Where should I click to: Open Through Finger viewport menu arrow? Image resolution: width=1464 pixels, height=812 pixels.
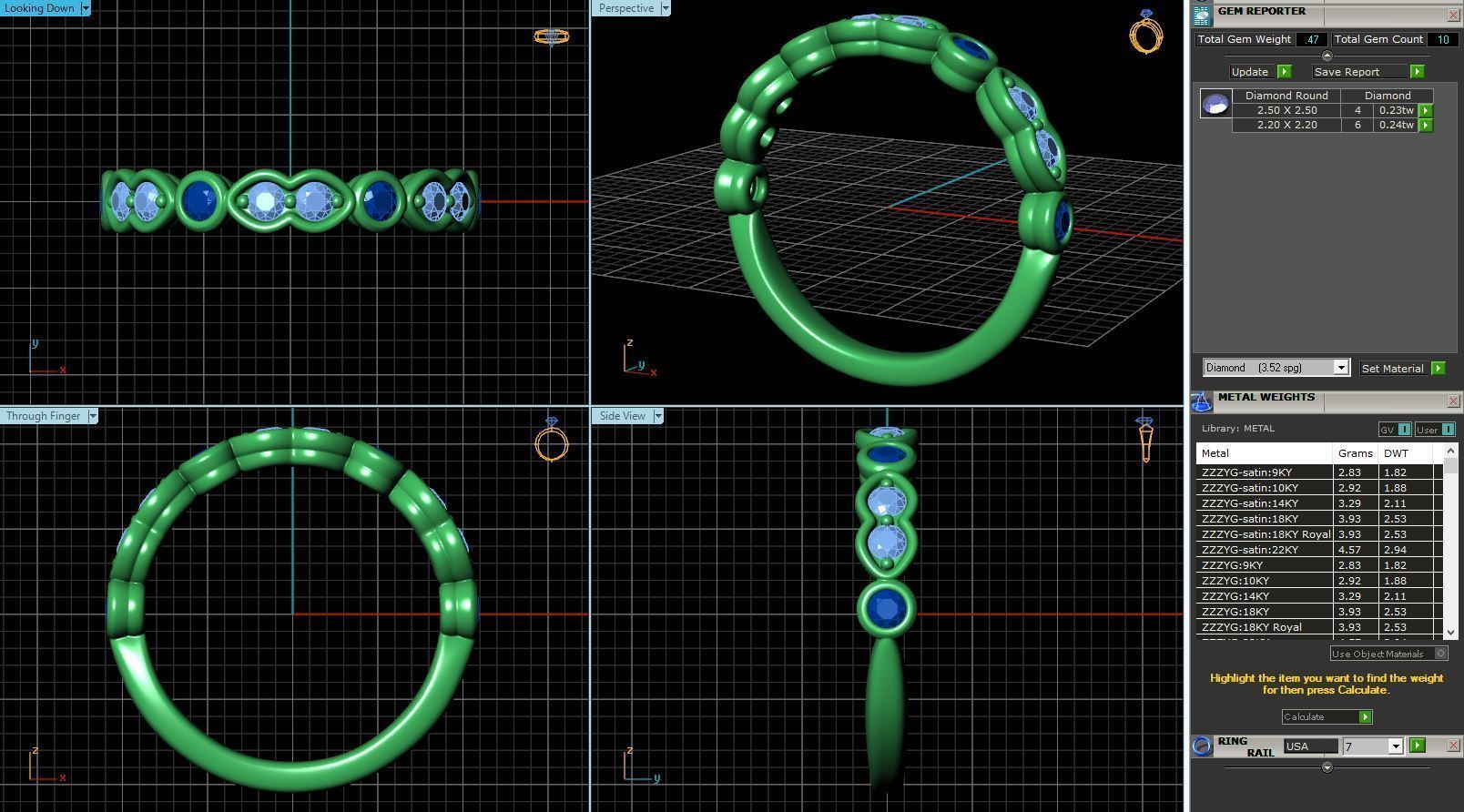pos(93,416)
